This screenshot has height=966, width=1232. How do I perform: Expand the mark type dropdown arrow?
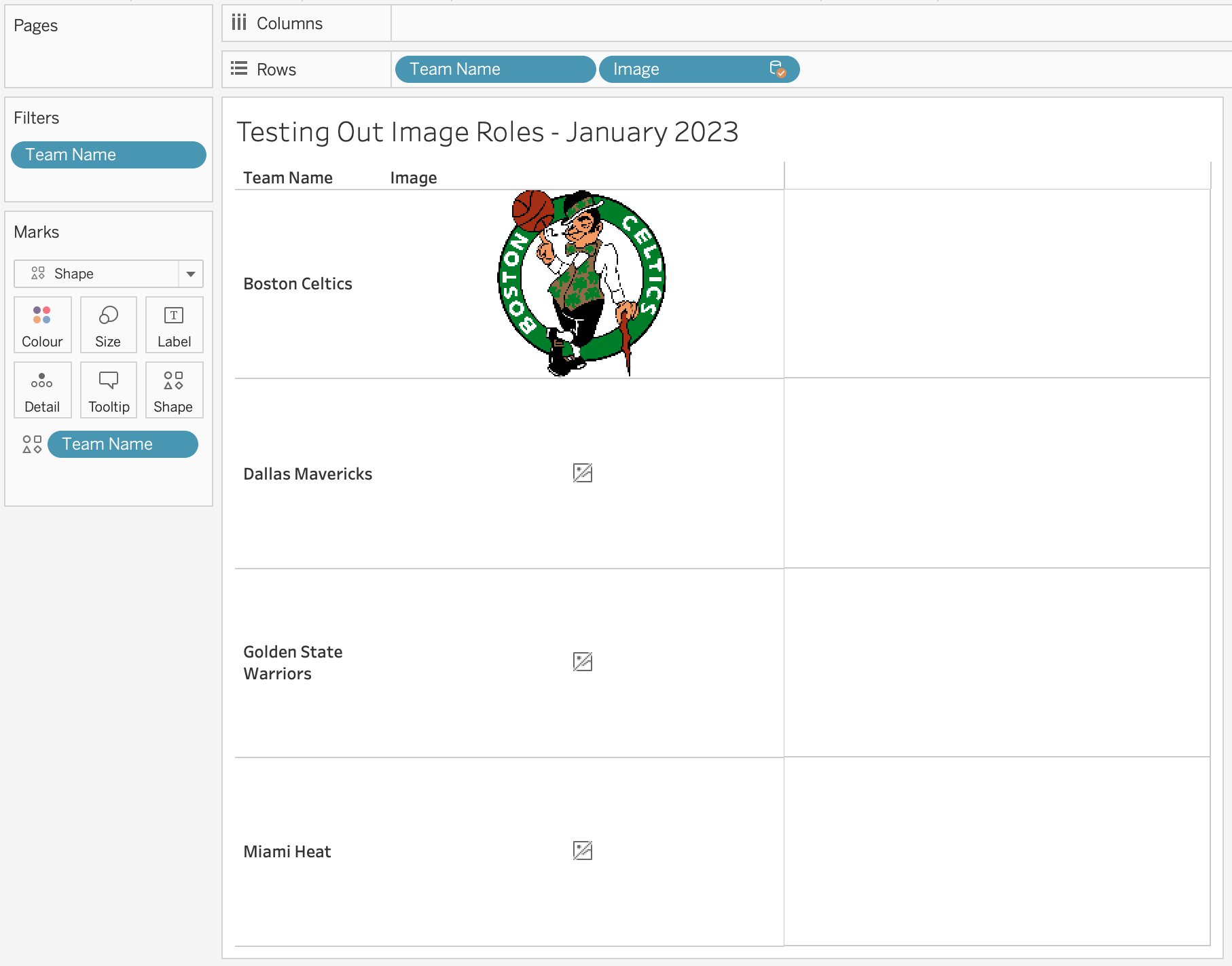[191, 274]
